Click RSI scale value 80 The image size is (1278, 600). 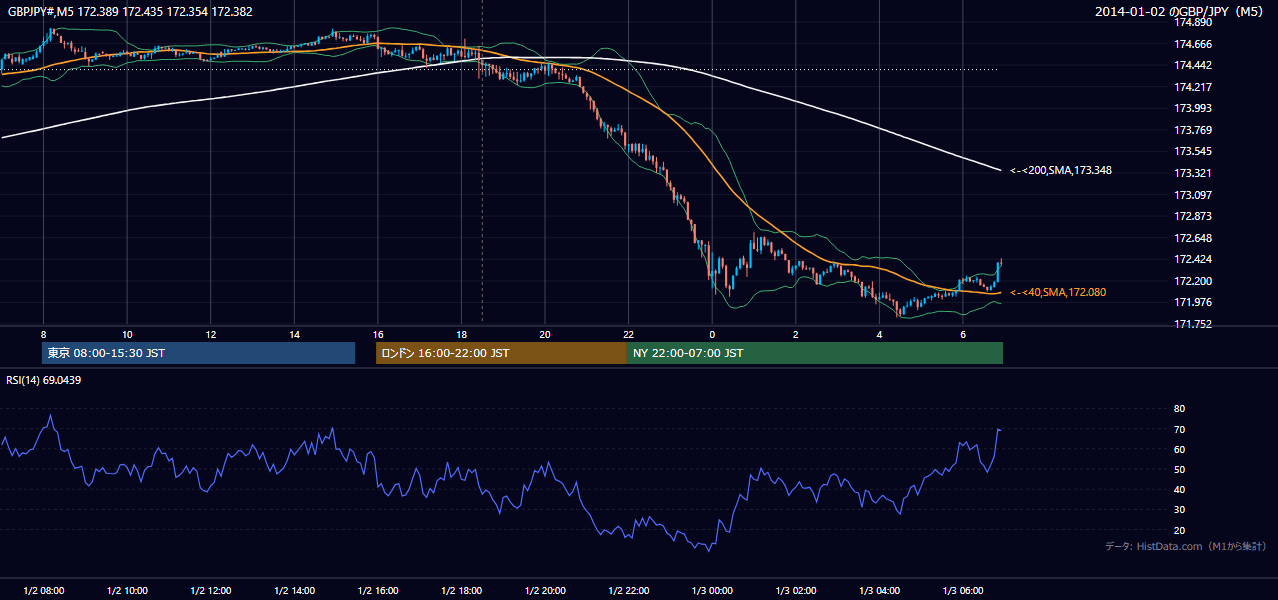1179,409
